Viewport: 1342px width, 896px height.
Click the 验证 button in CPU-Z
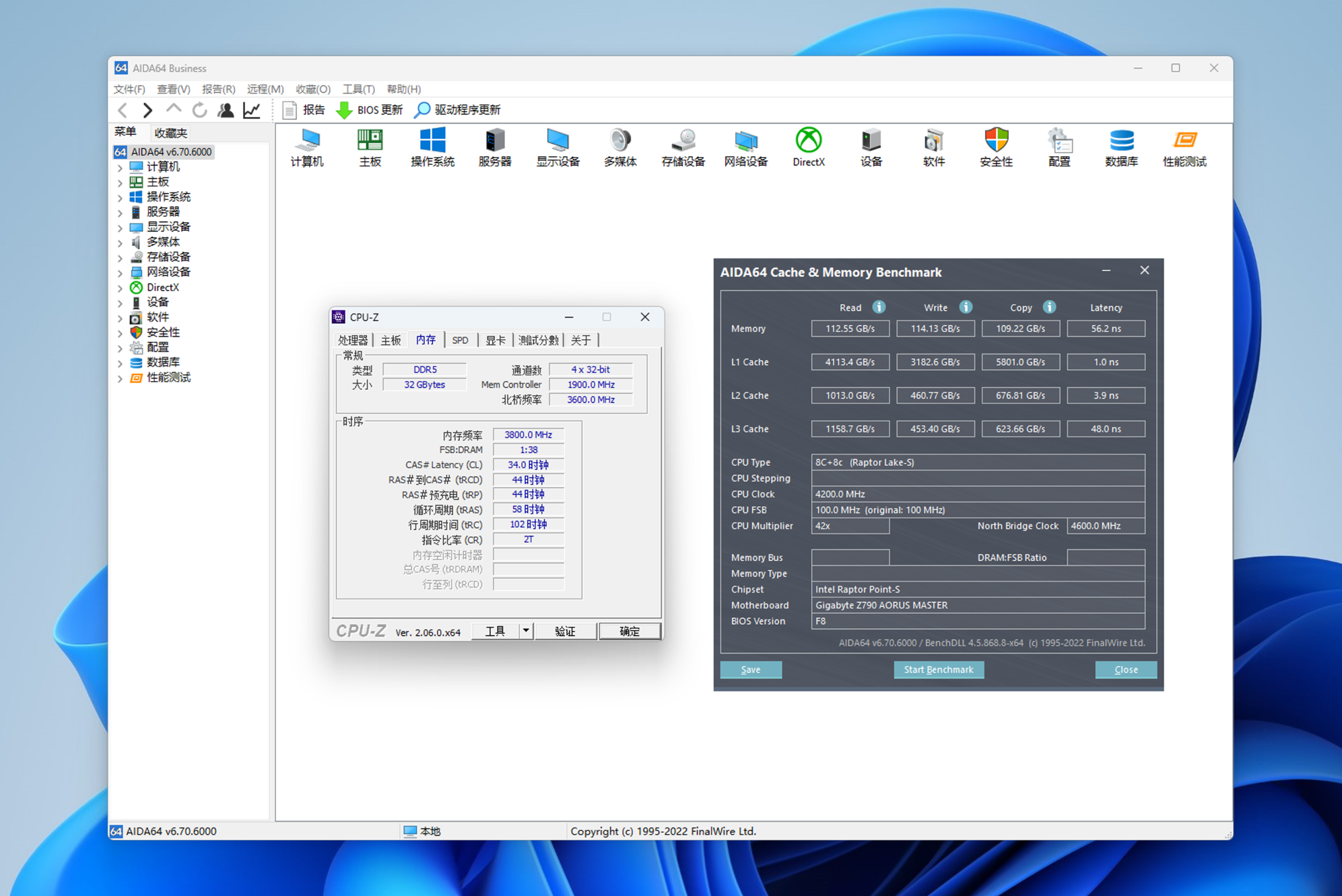click(565, 631)
